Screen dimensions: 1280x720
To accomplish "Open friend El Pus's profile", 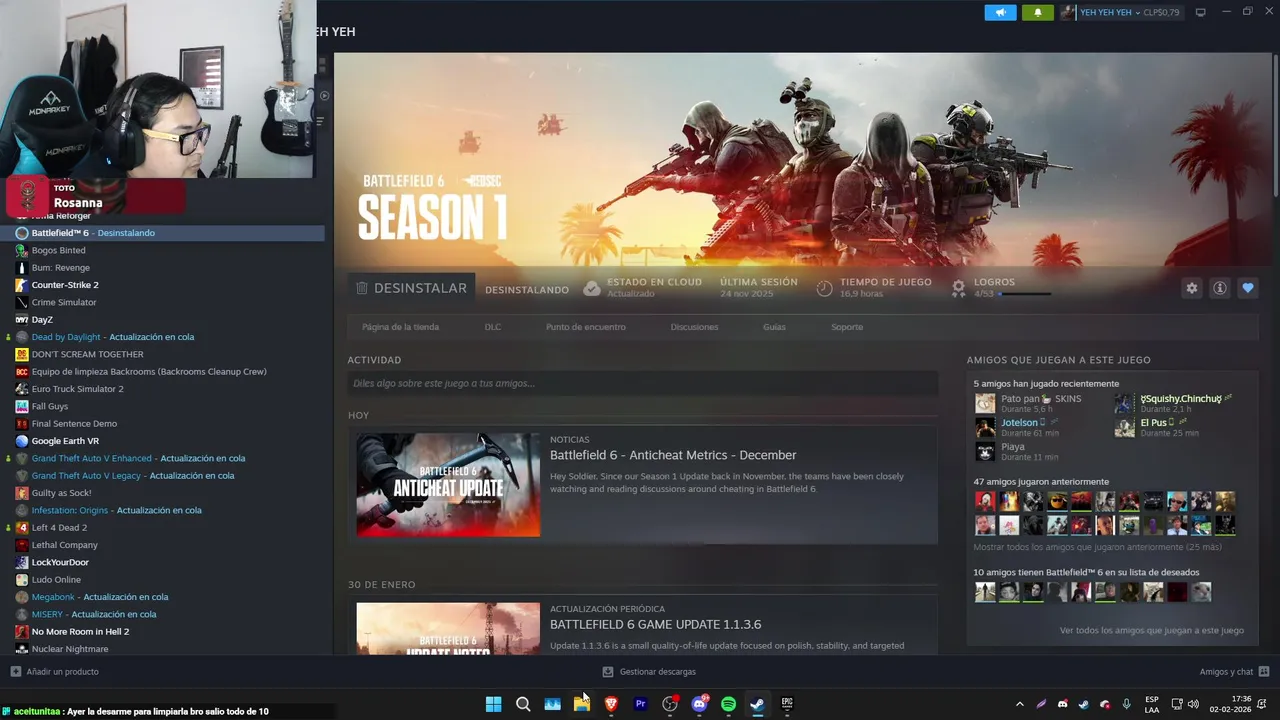I will pos(1154,423).
